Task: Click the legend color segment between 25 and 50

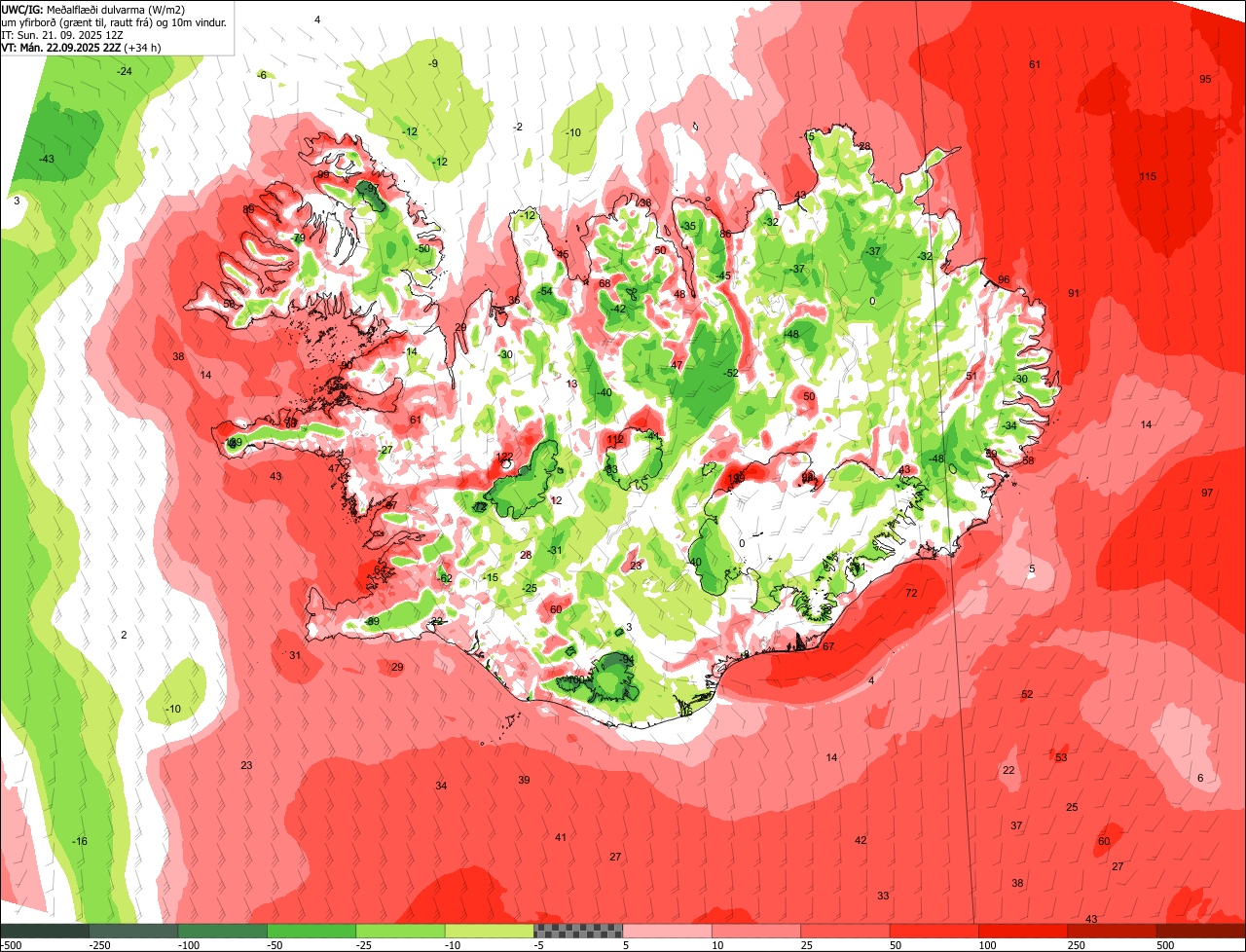Action: pyautogui.click(x=845, y=931)
